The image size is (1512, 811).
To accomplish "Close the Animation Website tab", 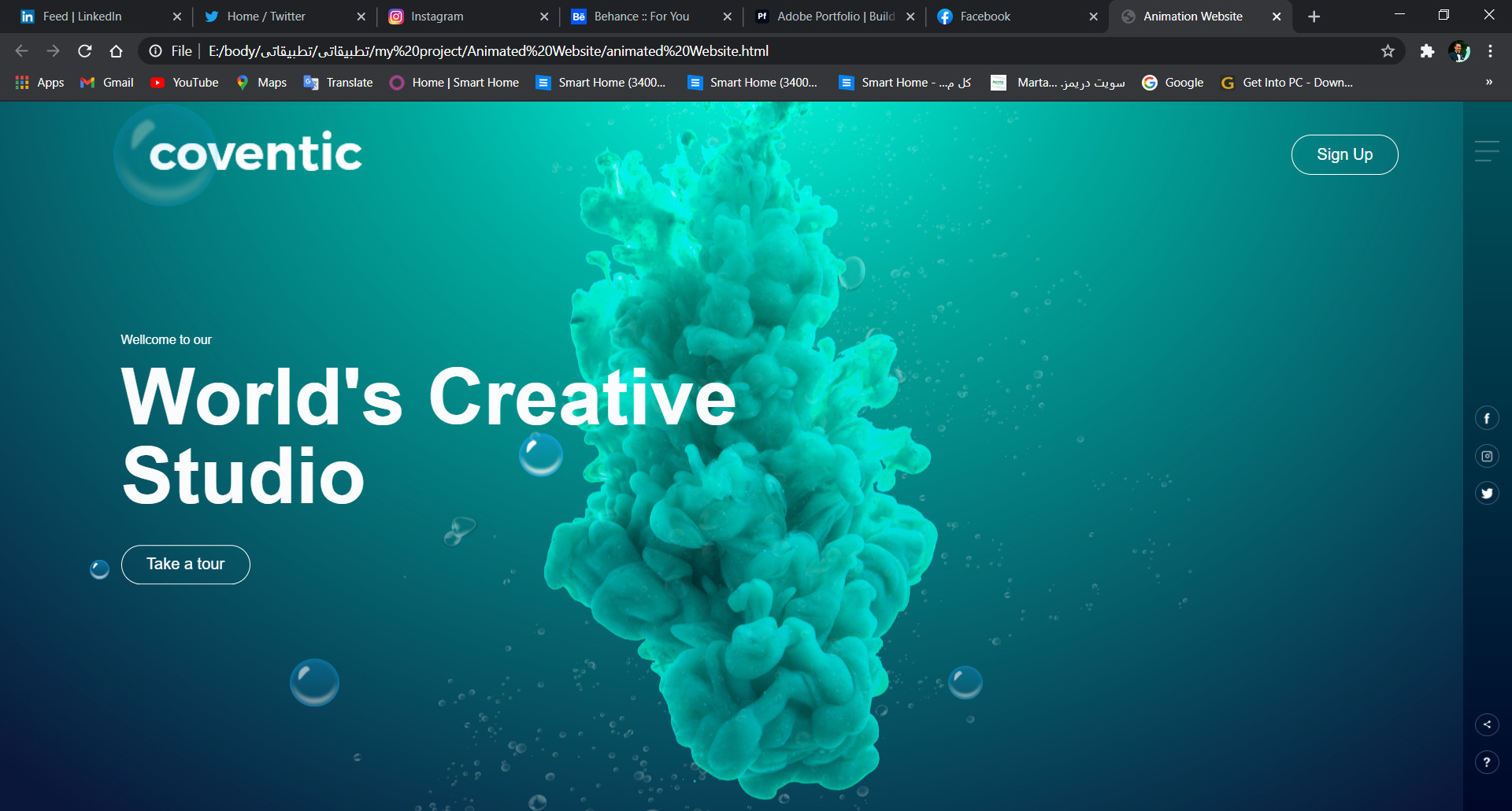I will pyautogui.click(x=1277, y=17).
